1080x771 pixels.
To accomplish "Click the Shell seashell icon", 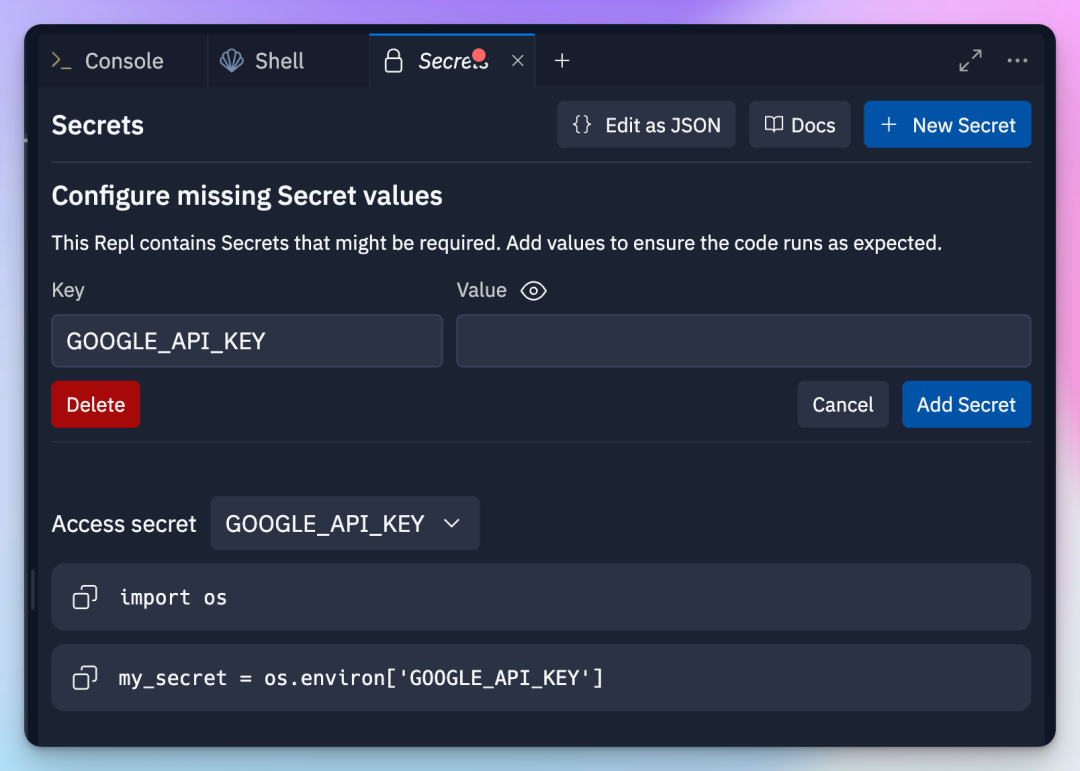I will pyautogui.click(x=232, y=61).
